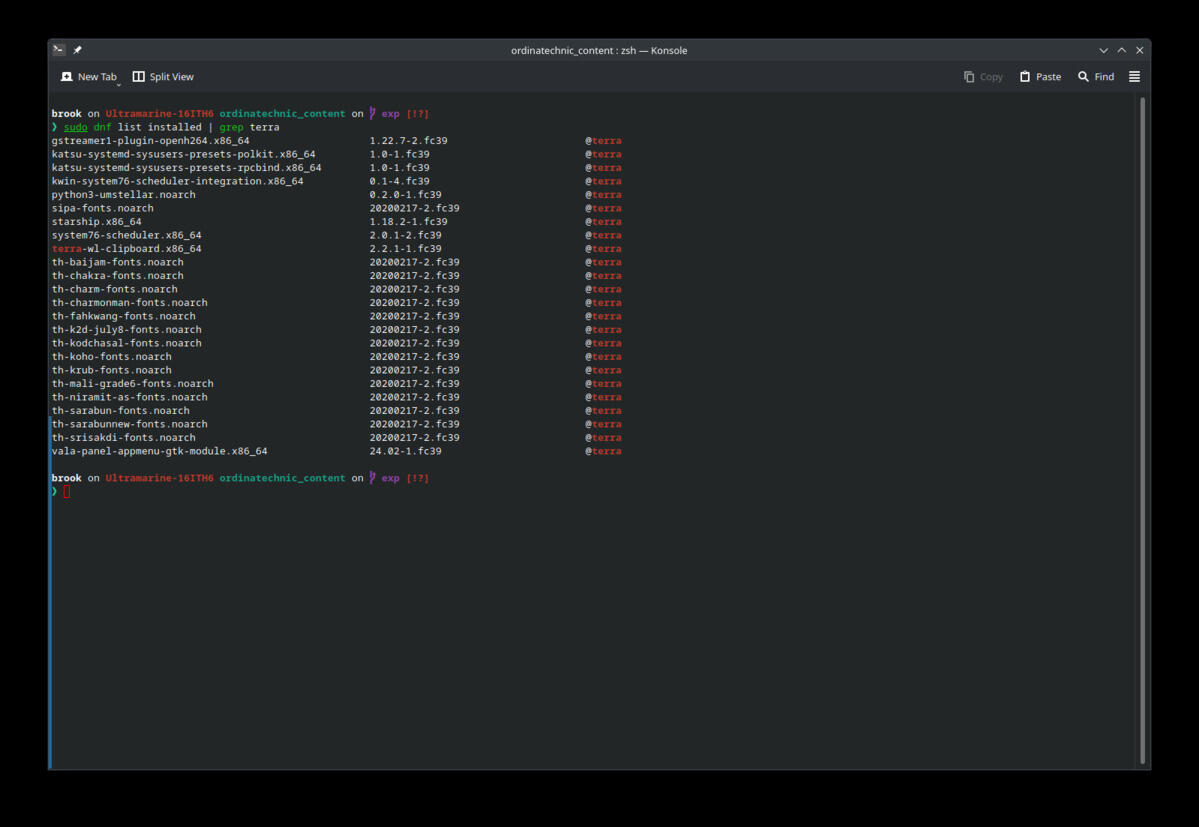Image resolution: width=1199 pixels, height=827 pixels.
Task: Click the gstreamer1-plugin-openh264 package line
Action: tap(336, 141)
